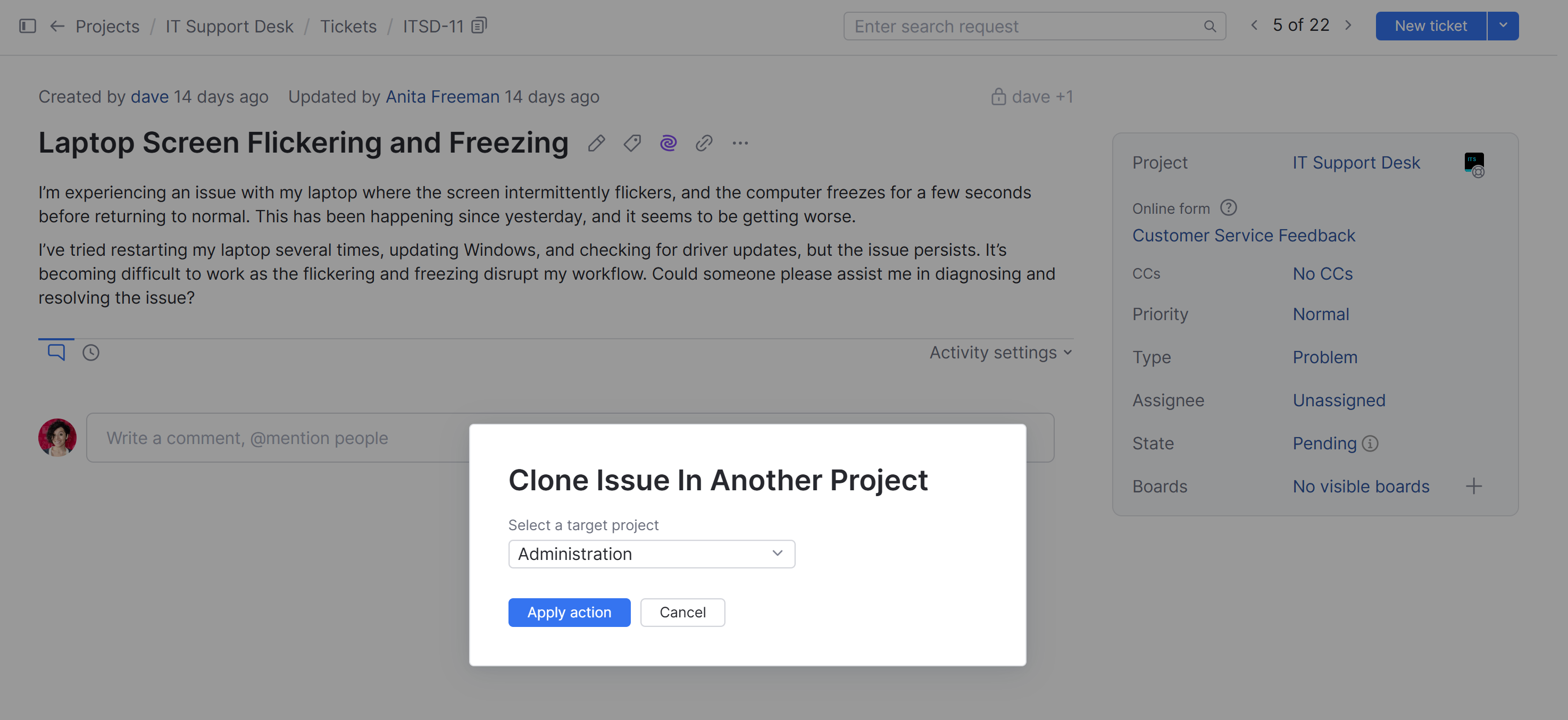1568x720 pixels.
Task: Go to the next ticket arrow
Action: (x=1348, y=26)
